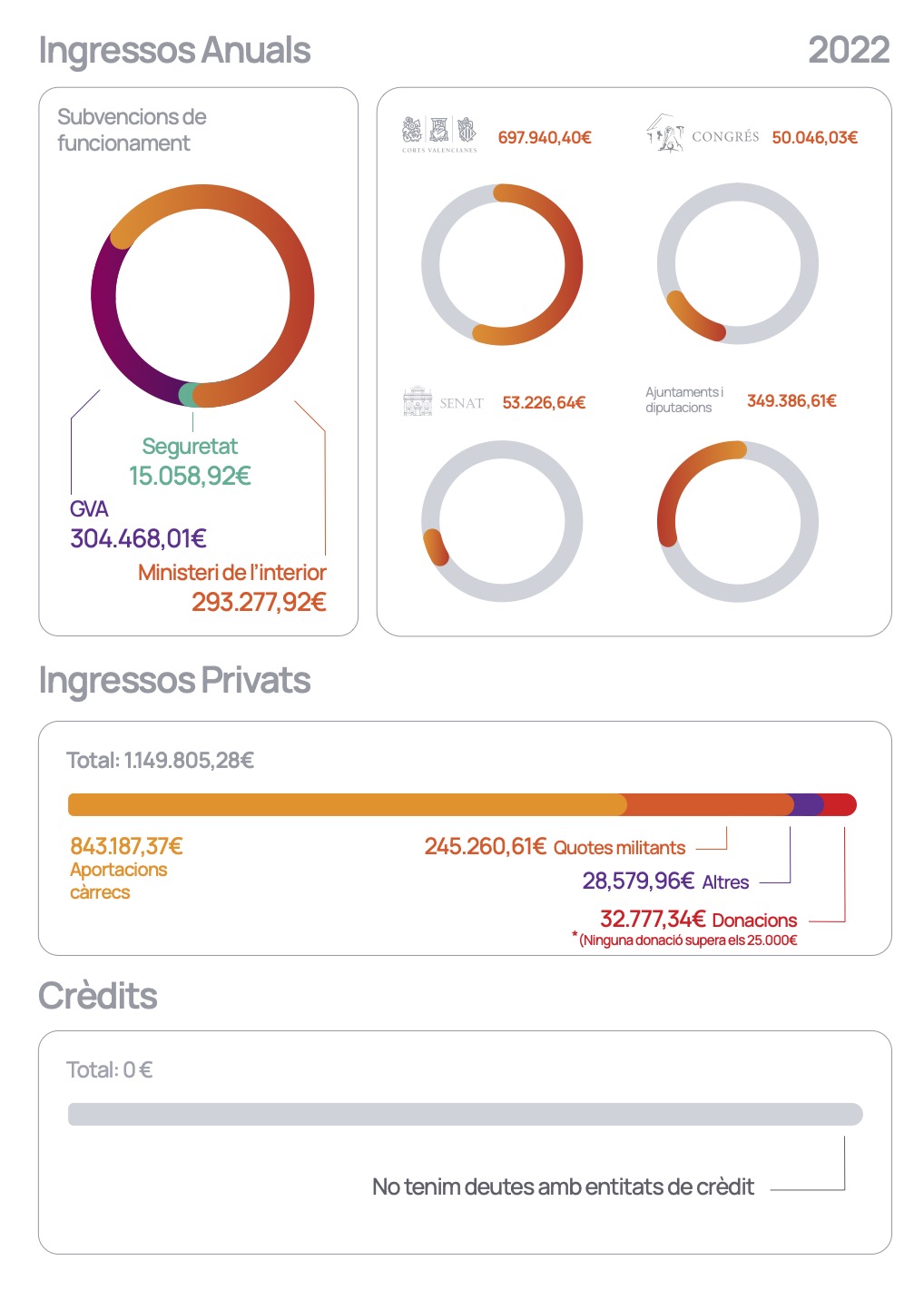Click the amount '697.940,40€'
The height and width of the screenshot is (1290, 924).
tap(545, 137)
